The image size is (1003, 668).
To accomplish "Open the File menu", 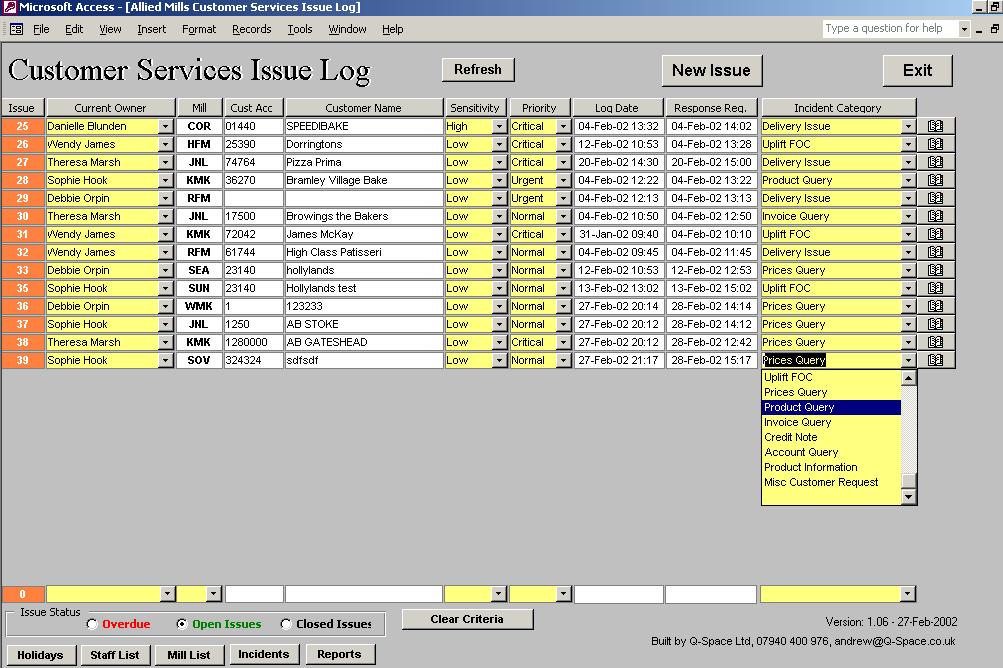I will [41, 29].
